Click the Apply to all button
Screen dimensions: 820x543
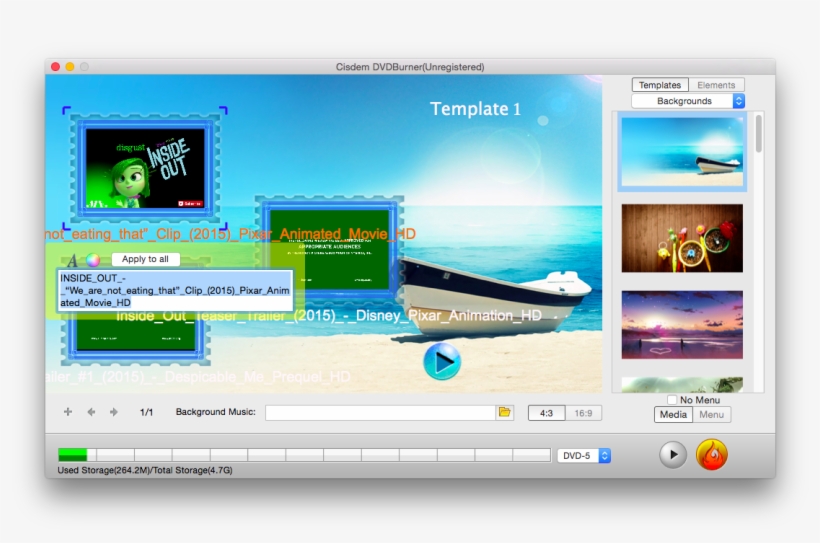[x=145, y=259]
